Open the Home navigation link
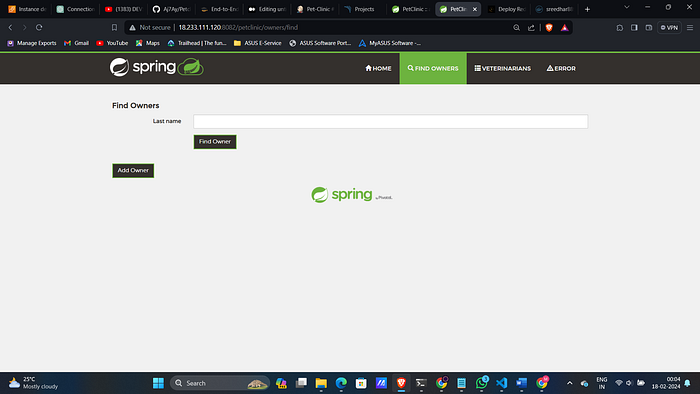Image resolution: width=700 pixels, height=394 pixels. (x=378, y=68)
